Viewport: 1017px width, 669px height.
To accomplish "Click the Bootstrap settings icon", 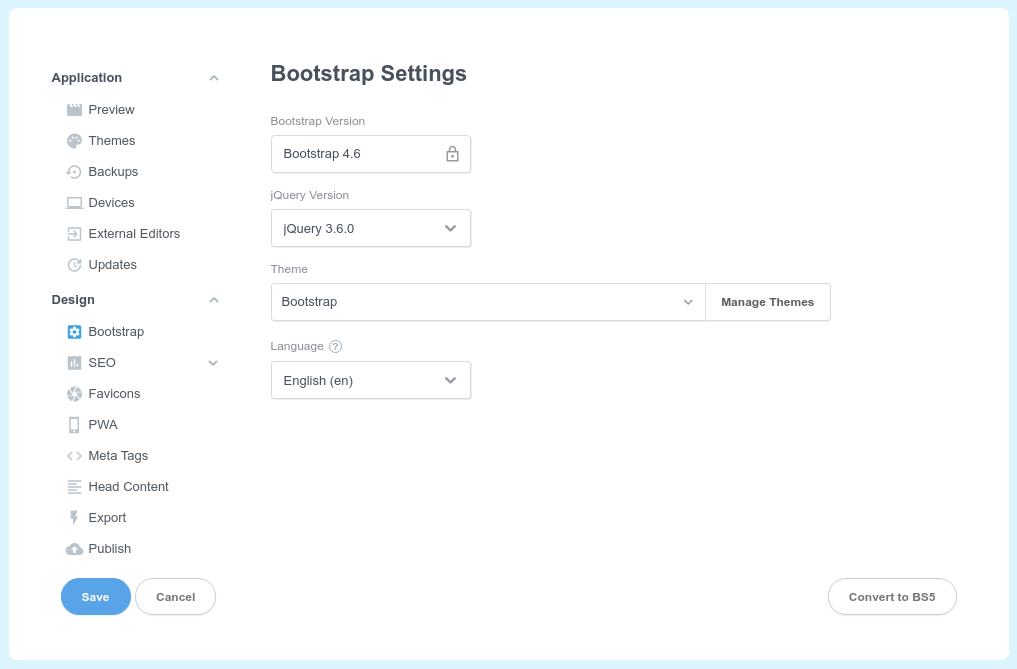I will (x=75, y=331).
